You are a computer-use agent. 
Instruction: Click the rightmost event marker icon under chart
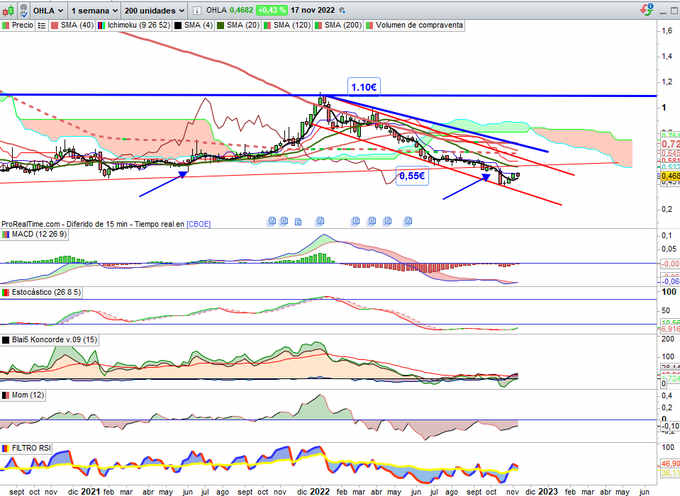(408, 221)
